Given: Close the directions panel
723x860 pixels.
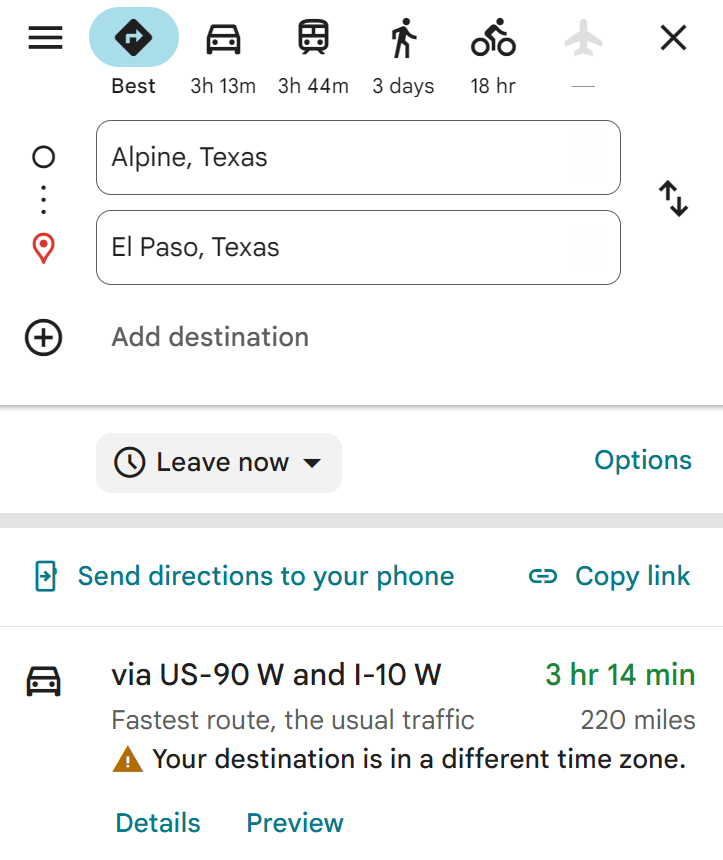Looking at the screenshot, I should 674,38.
